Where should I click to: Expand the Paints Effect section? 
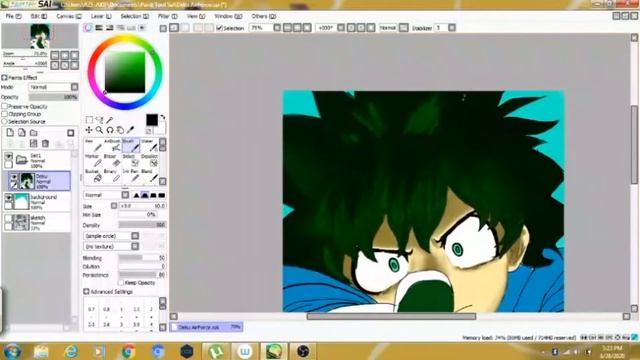(x=4, y=78)
